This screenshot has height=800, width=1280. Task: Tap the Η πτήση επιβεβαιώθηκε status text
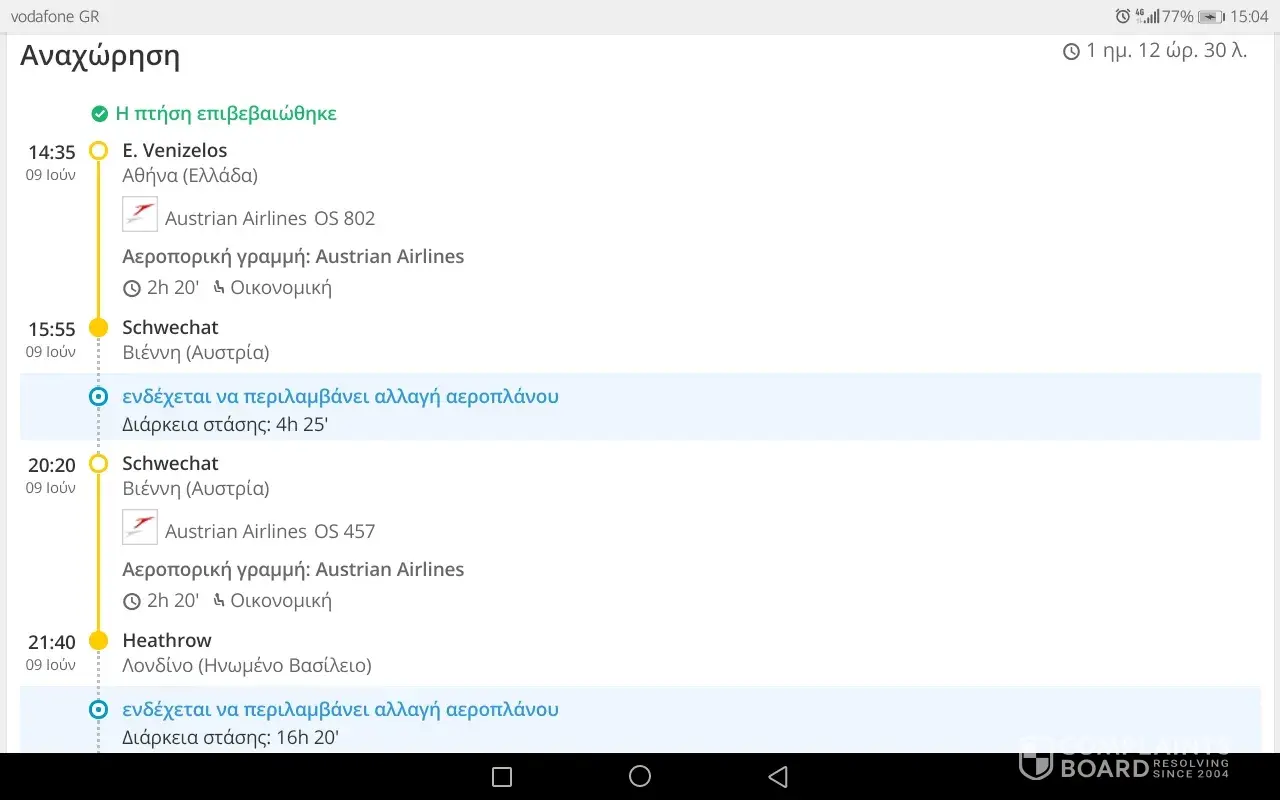pos(226,114)
